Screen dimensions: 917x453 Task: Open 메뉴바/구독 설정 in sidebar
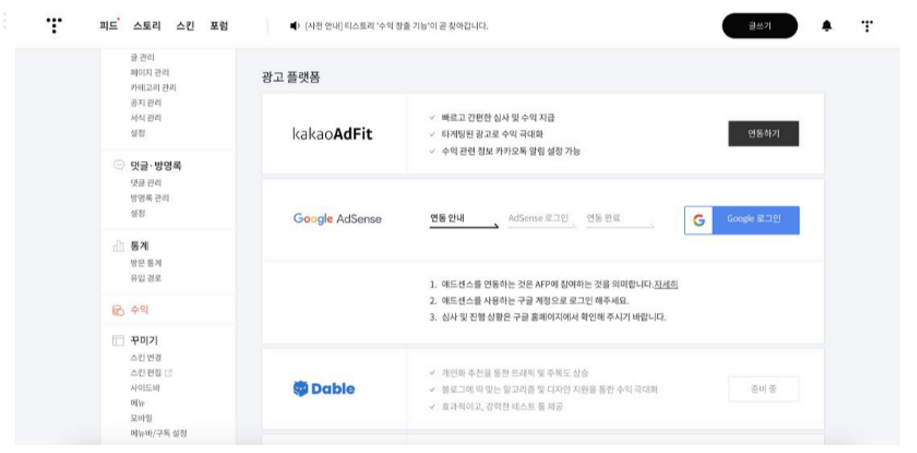[158, 433]
